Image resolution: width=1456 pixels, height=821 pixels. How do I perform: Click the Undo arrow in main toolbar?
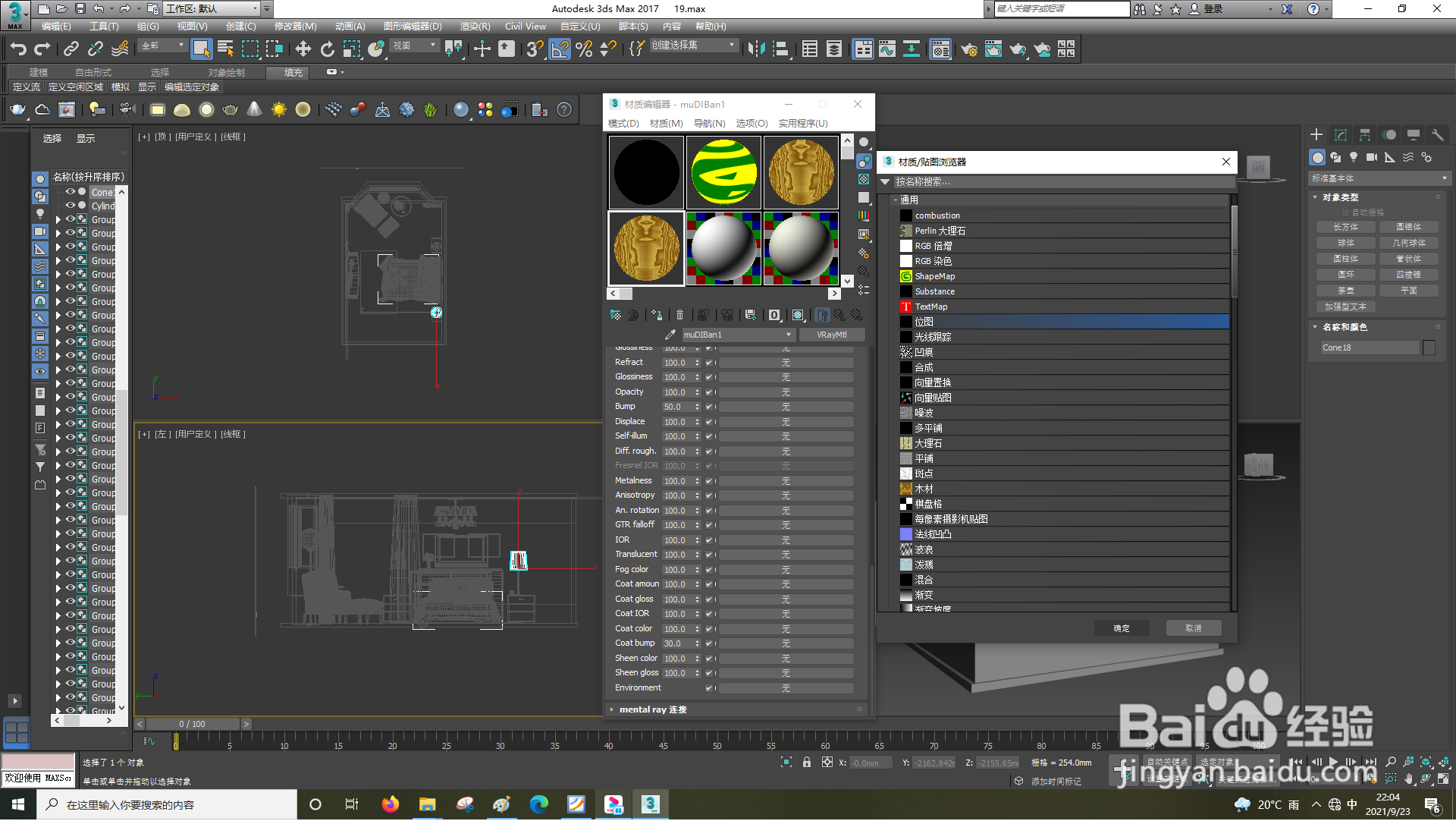pos(18,50)
